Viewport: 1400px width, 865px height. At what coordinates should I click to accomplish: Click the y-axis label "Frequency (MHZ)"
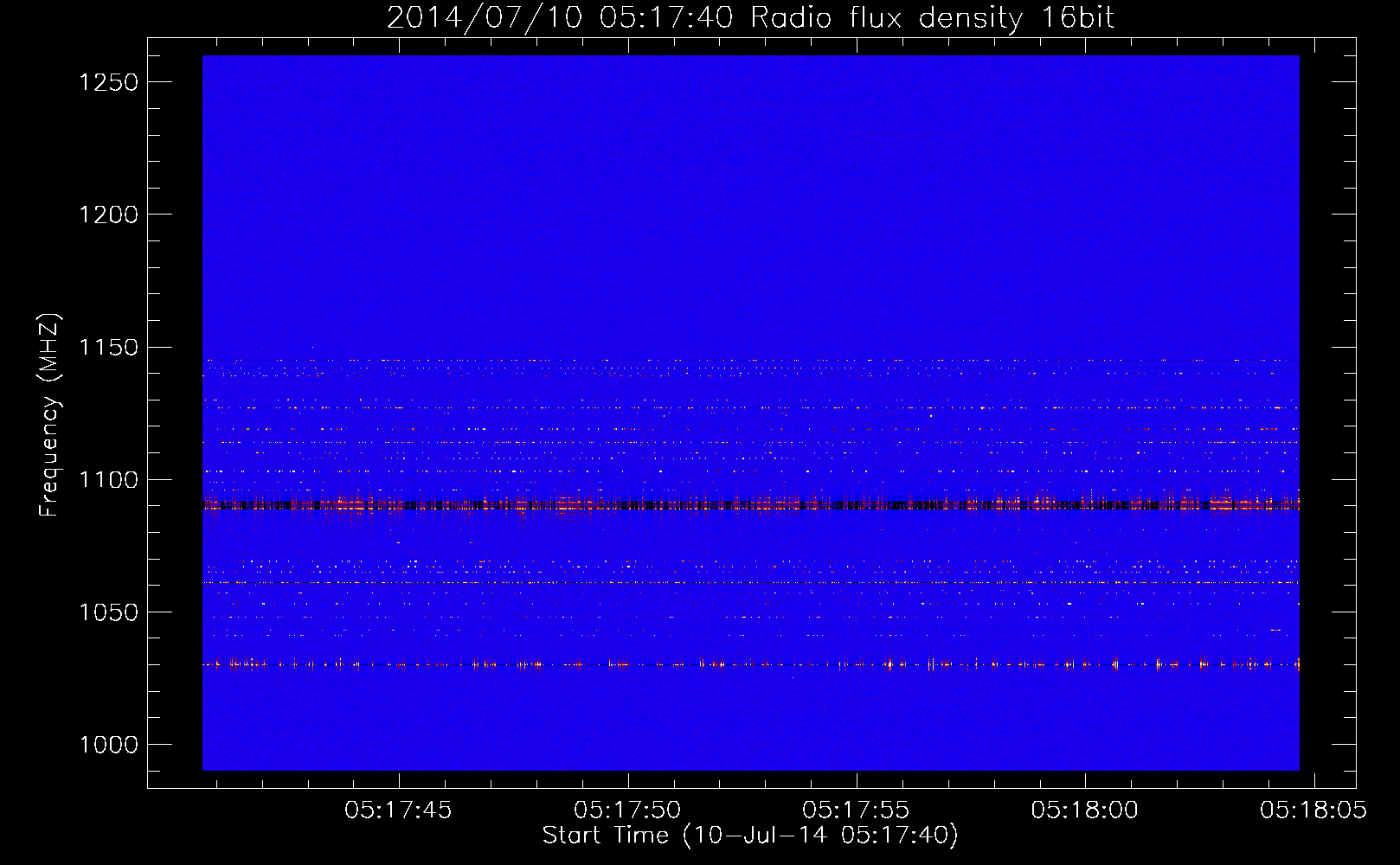(50, 415)
